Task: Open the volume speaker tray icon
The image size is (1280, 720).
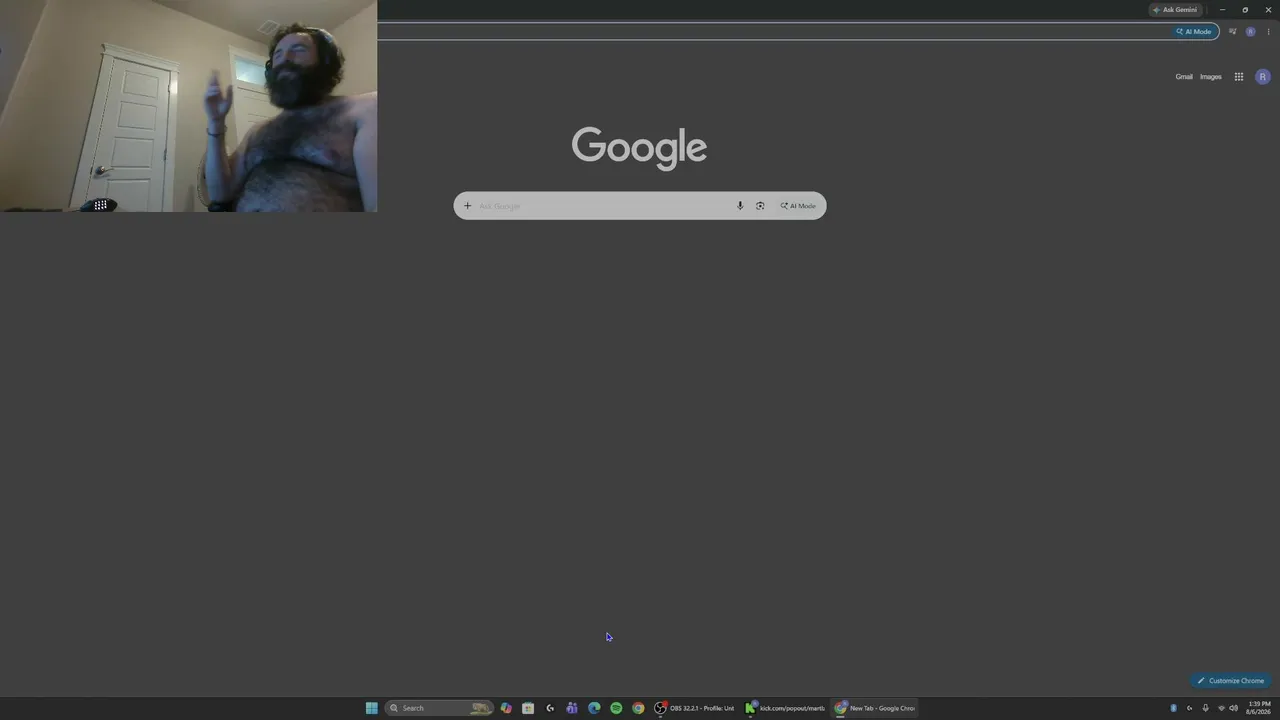Action: point(1234,708)
